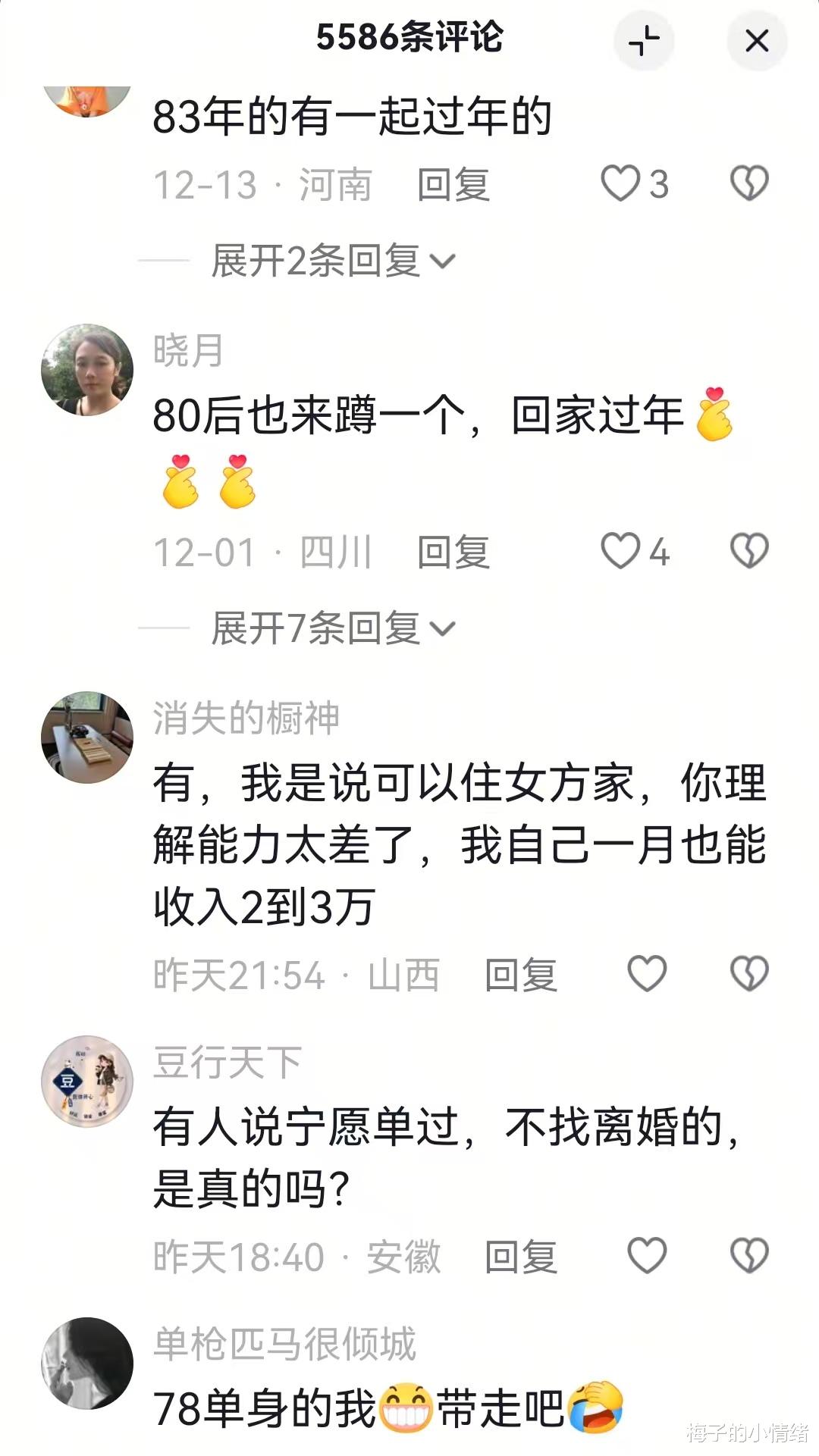This screenshot has height=1456, width=819.
Task: Dislike the 山西 comment with broken heart
Action: [x=749, y=974]
